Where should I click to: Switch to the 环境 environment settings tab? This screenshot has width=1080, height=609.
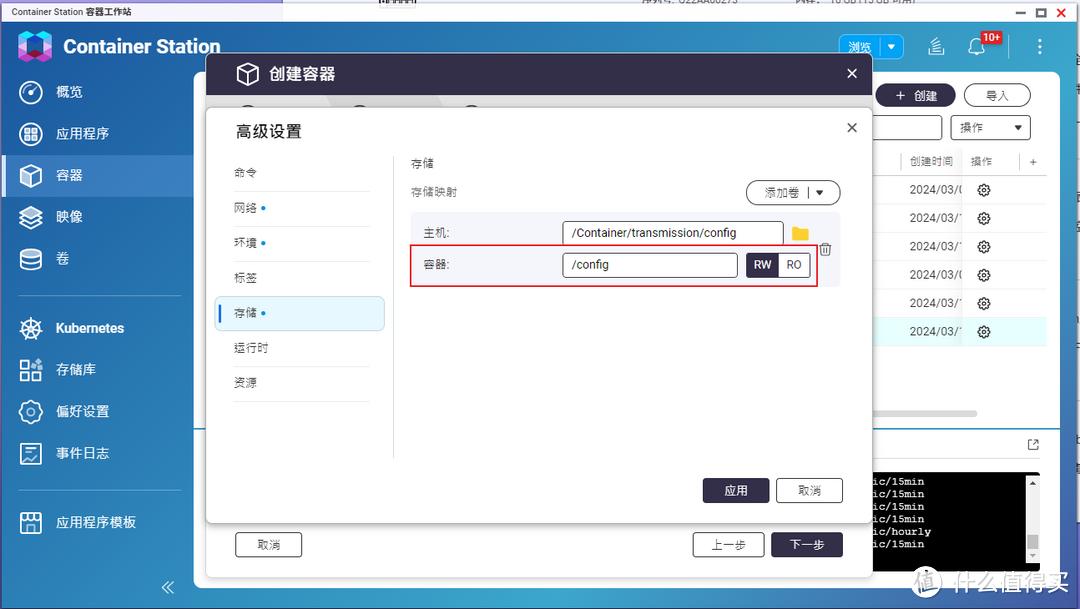pyautogui.click(x=302, y=243)
